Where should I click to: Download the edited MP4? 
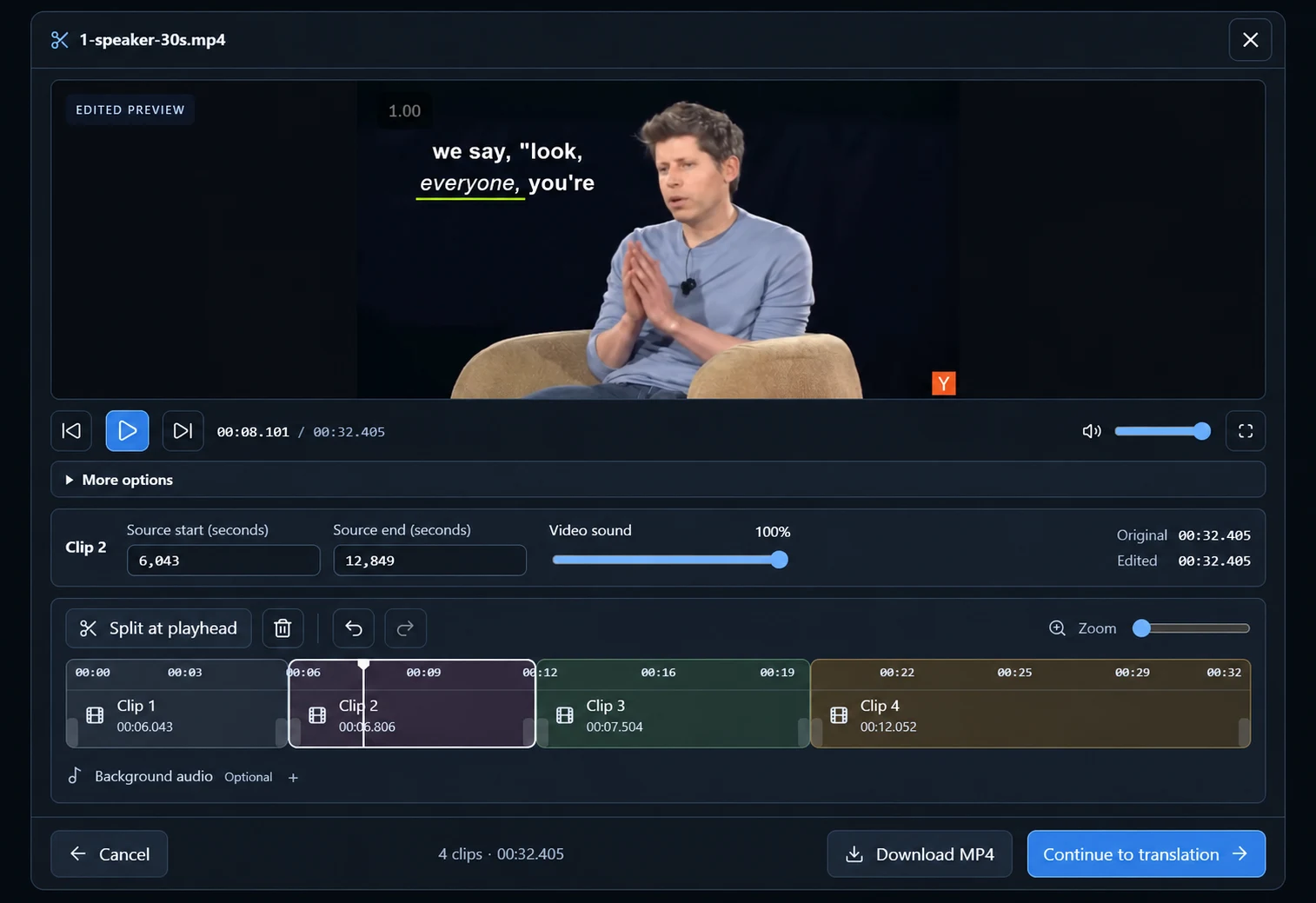point(920,854)
